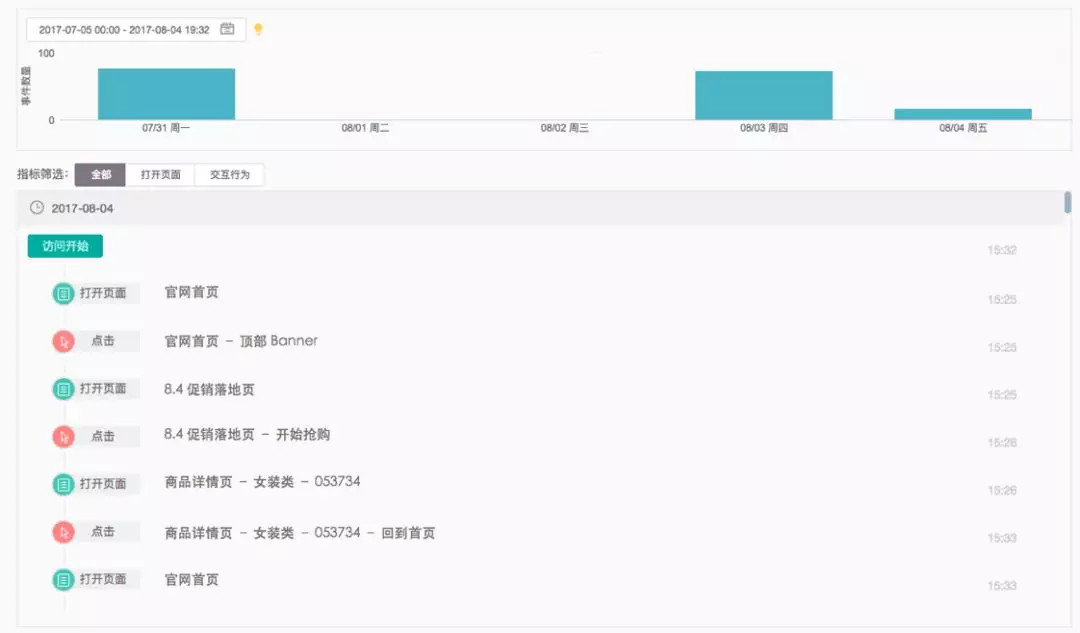Toggle the 交互行为 metric filter
Viewport: 1080px width, 633px height.
tap(230, 174)
